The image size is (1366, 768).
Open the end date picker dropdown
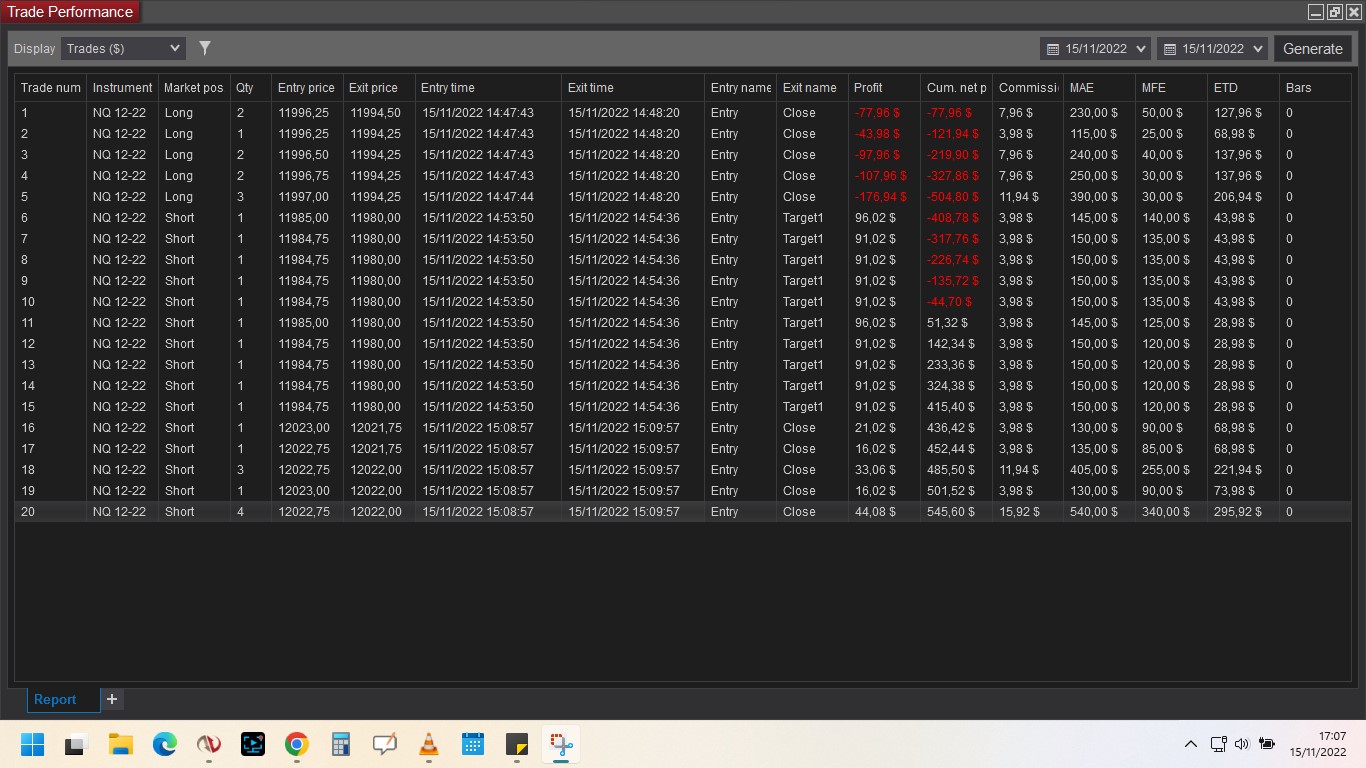[1212, 48]
